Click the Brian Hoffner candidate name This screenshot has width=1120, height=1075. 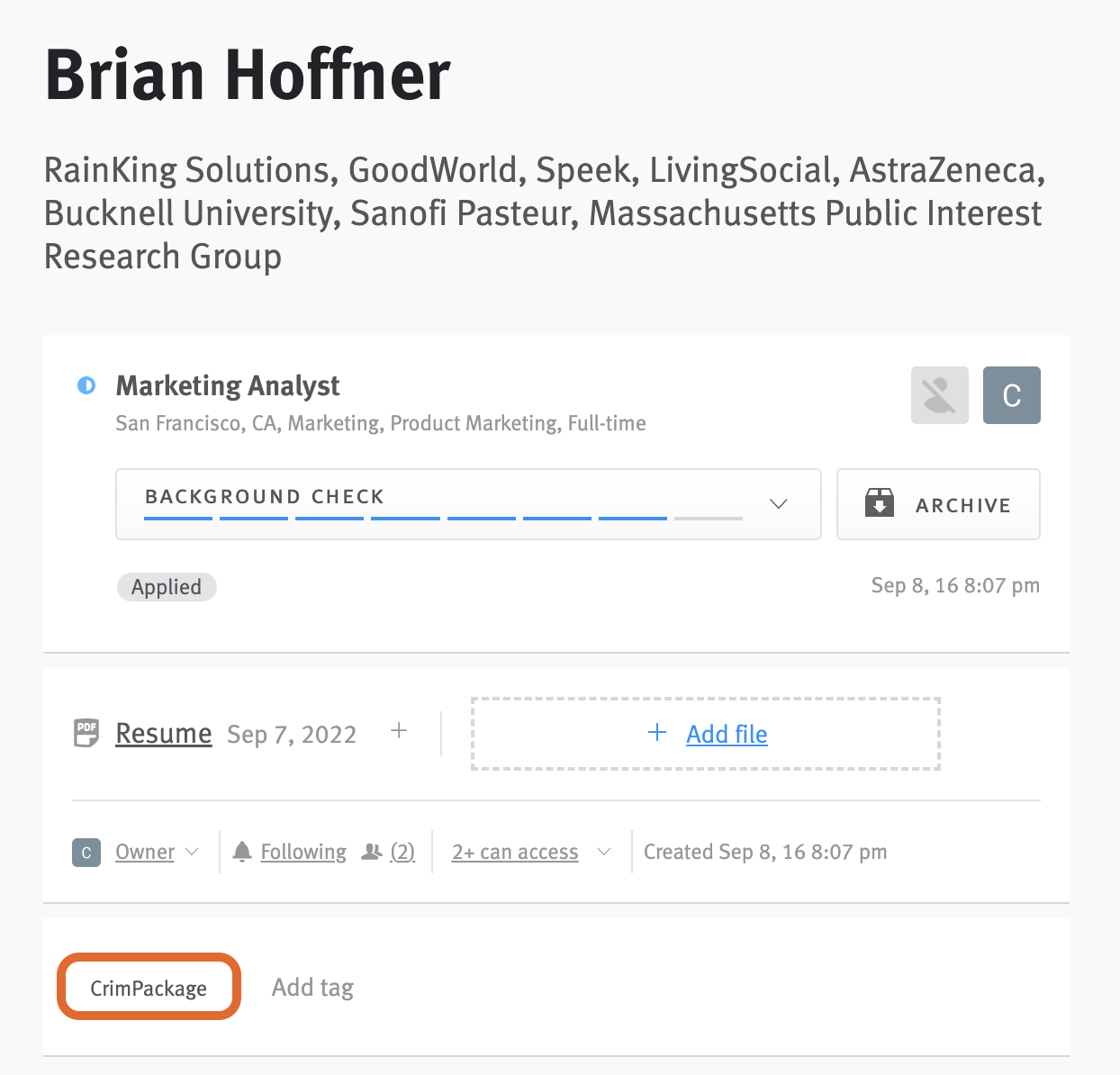(x=248, y=75)
